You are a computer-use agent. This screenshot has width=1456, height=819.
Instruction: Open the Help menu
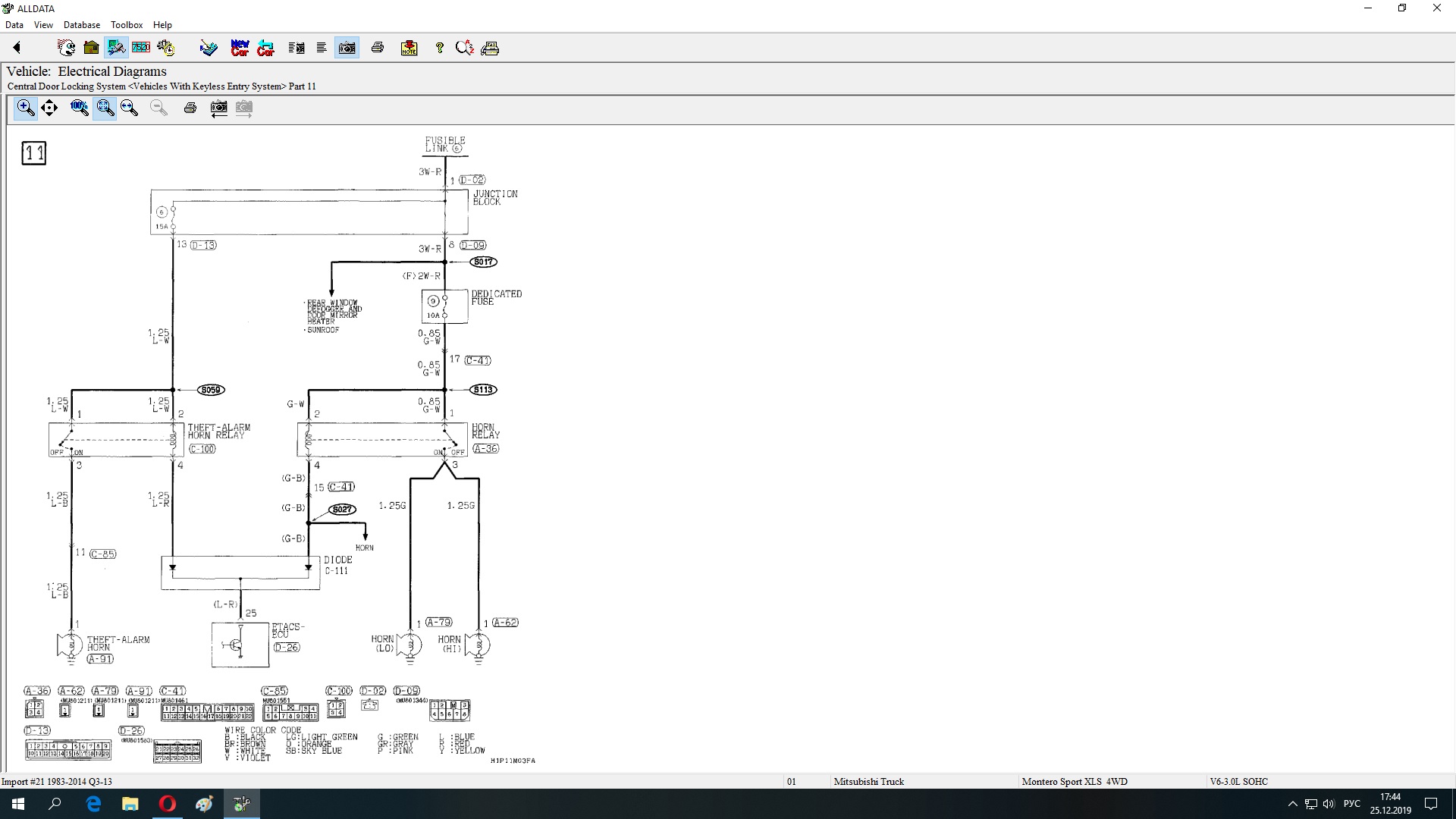coord(162,25)
